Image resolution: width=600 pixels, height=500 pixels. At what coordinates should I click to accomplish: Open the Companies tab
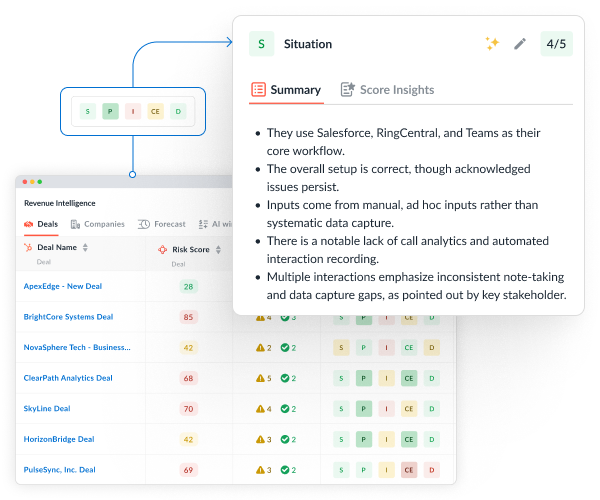98,224
